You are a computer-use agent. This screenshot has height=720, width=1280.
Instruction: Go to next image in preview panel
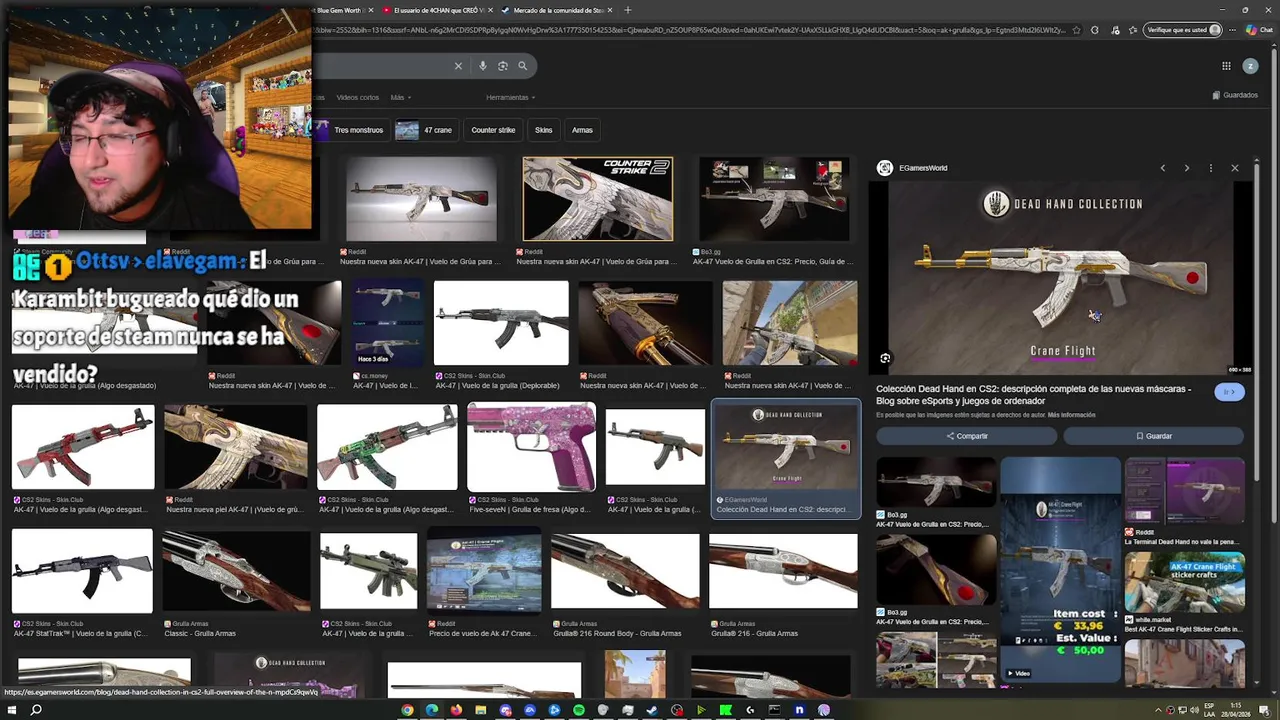tap(1186, 168)
